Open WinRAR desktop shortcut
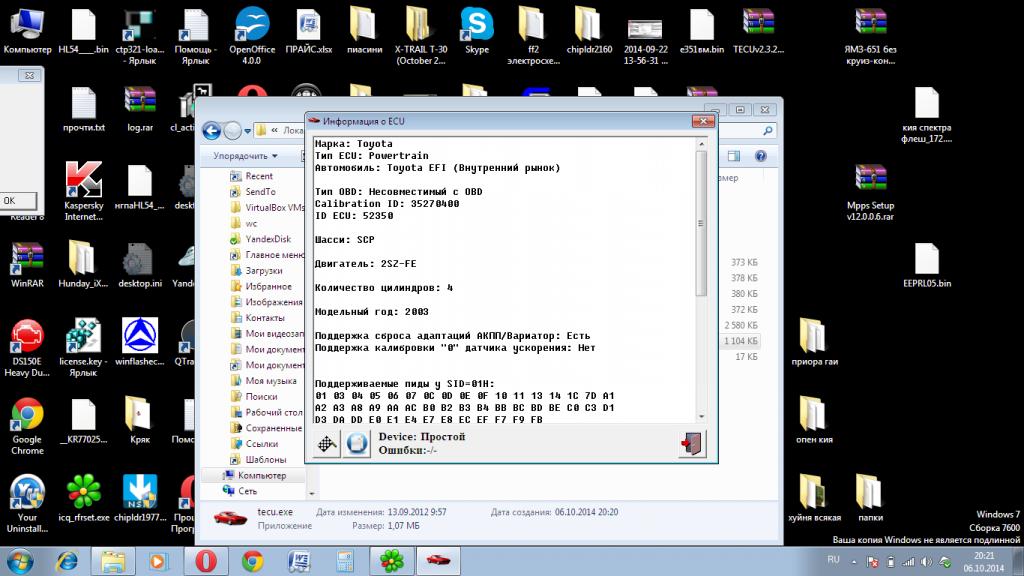The image size is (1024, 576). (27, 264)
